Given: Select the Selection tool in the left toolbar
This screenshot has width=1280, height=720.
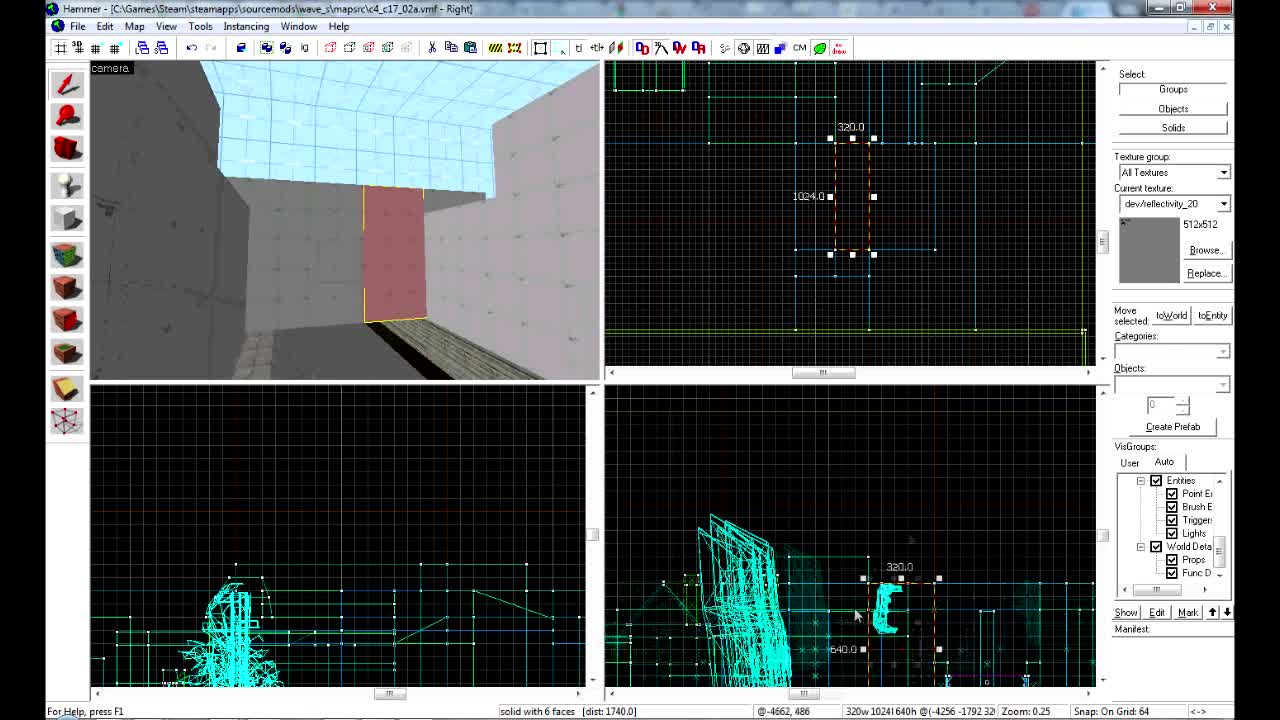Looking at the screenshot, I should coord(66,85).
